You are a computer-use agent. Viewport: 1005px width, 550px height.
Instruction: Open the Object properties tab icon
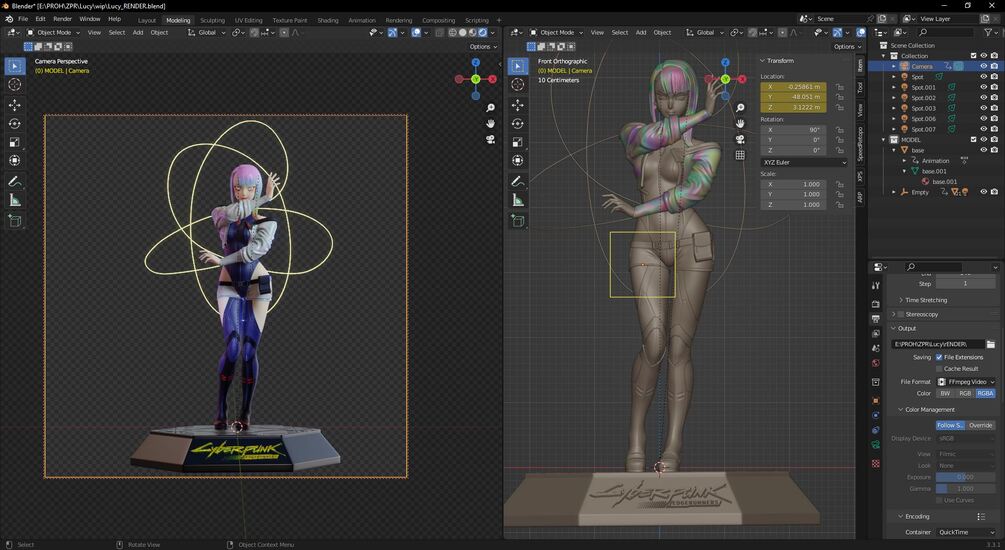pos(876,400)
